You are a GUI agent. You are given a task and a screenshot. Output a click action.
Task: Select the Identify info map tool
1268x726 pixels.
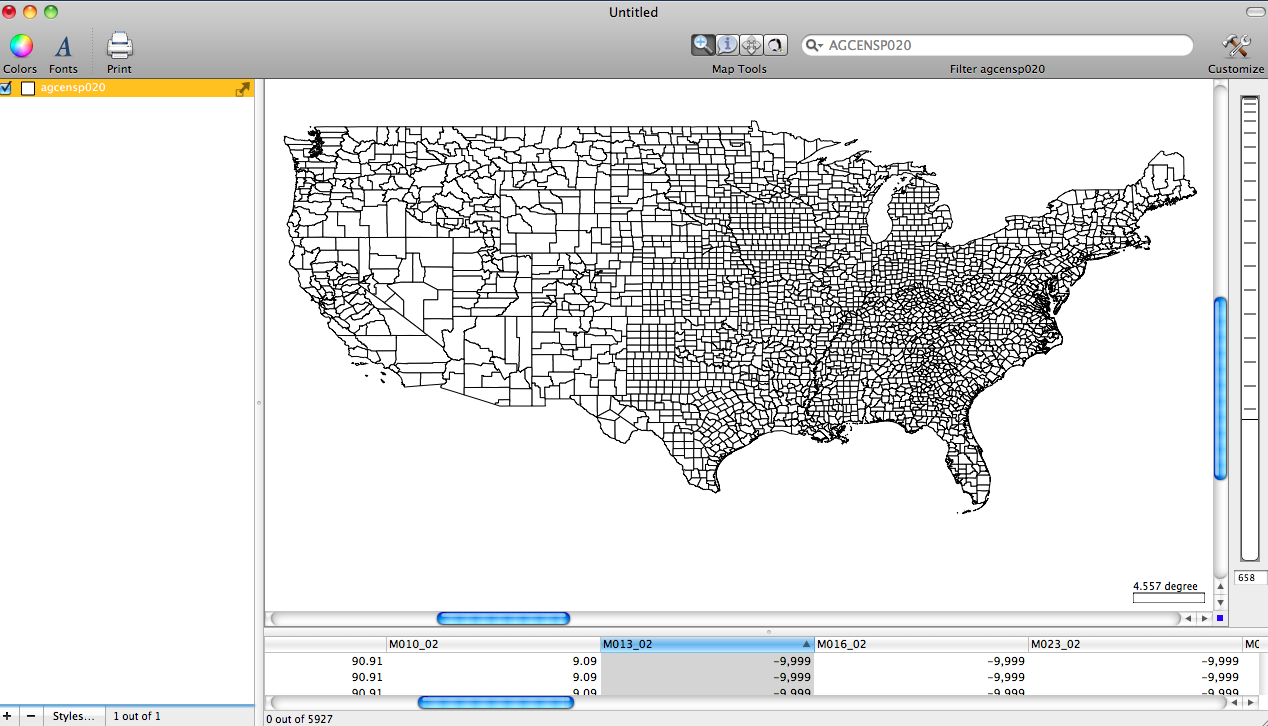[727, 44]
